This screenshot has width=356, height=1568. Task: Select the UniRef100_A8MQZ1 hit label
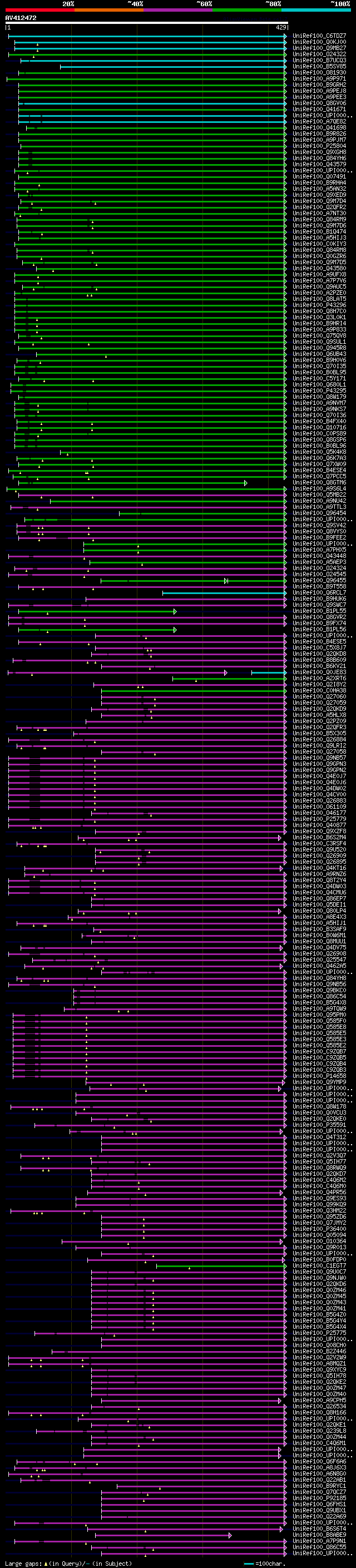(x=319, y=1363)
